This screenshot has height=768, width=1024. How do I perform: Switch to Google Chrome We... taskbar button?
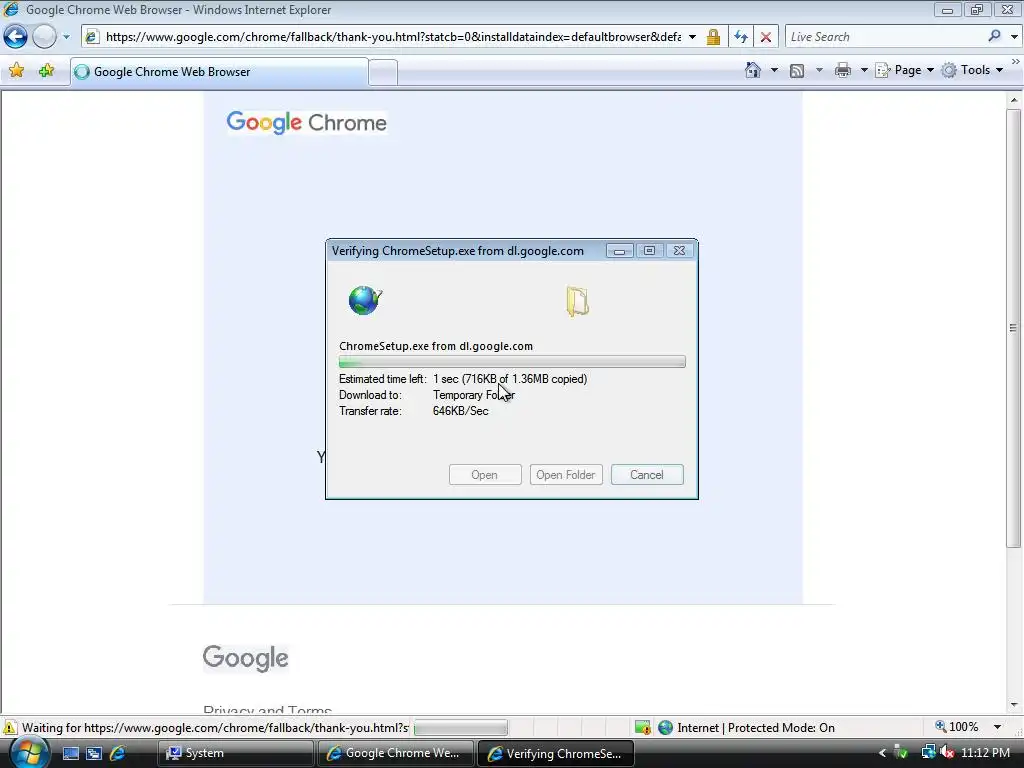[395, 753]
